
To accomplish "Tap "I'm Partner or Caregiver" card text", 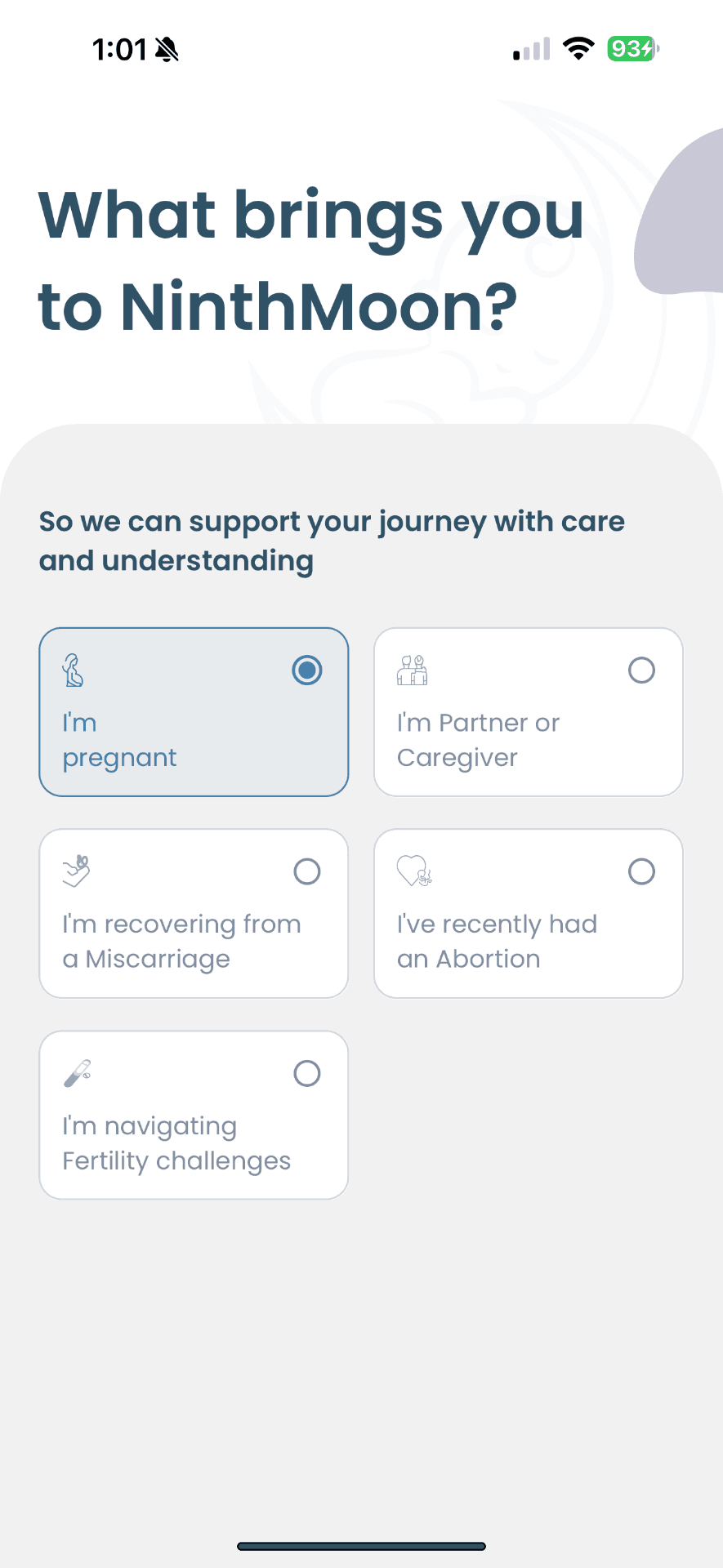I will (x=478, y=740).
